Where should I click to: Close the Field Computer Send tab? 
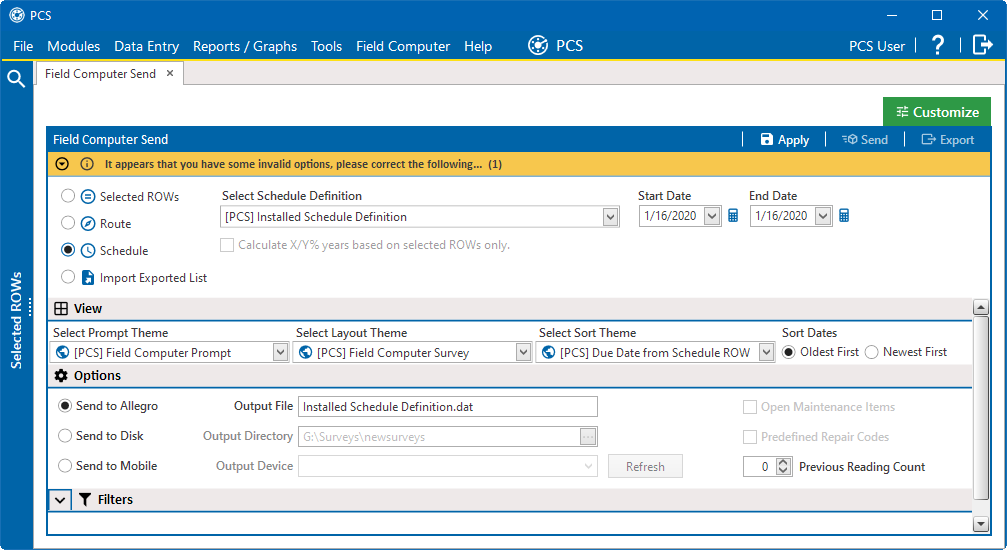(x=170, y=73)
